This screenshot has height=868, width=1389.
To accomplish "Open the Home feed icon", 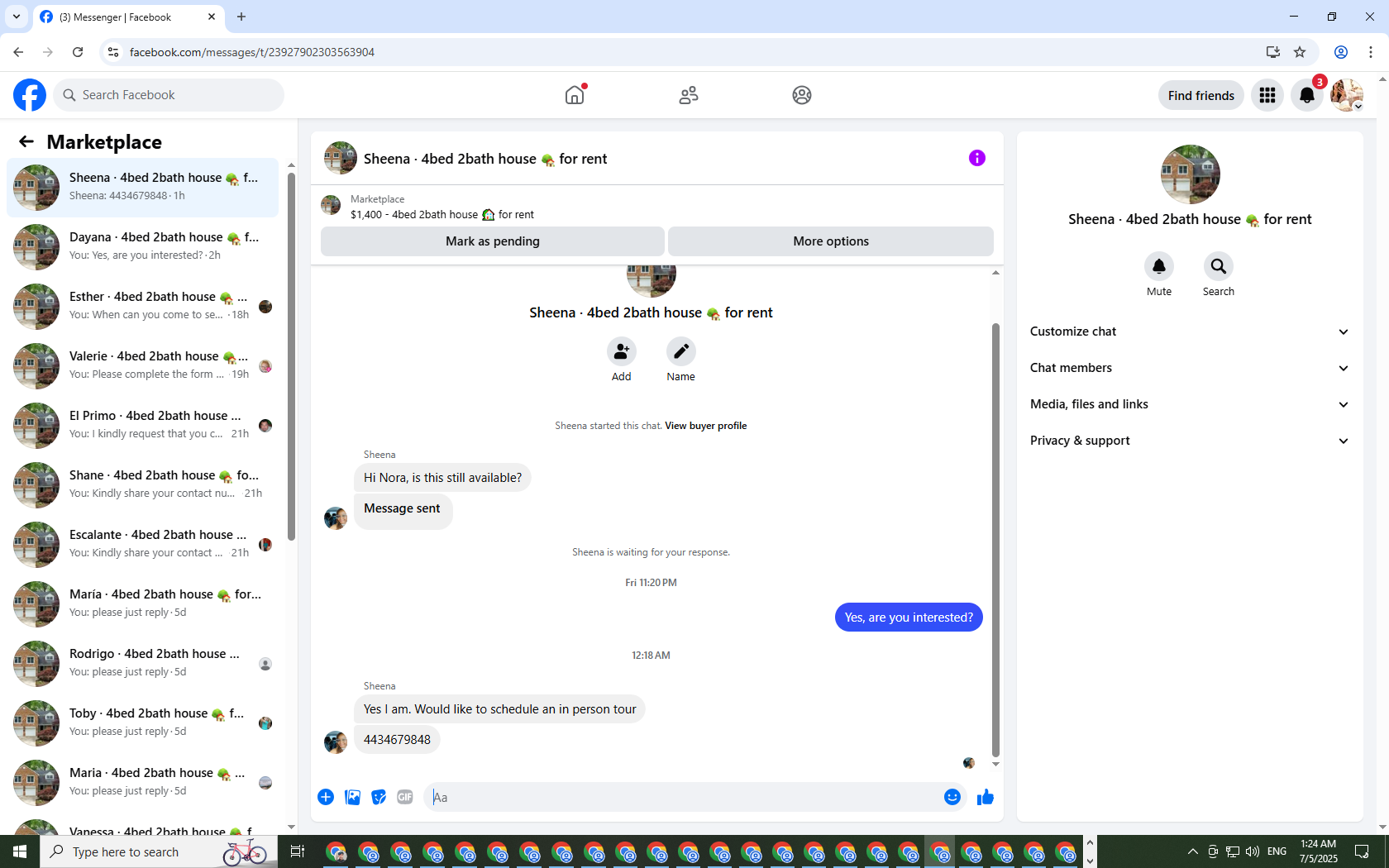I will 575,95.
